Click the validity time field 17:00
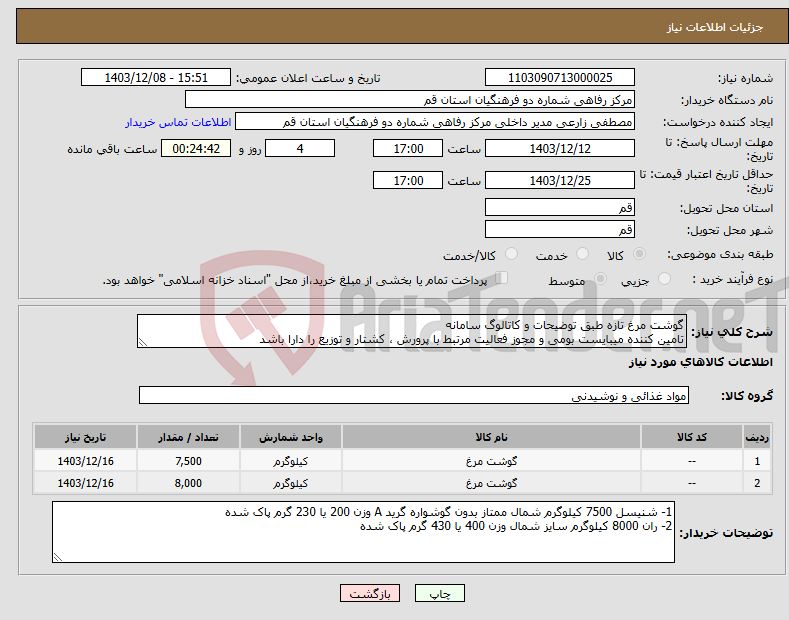Viewport: 789px width, 620px height. click(x=408, y=180)
